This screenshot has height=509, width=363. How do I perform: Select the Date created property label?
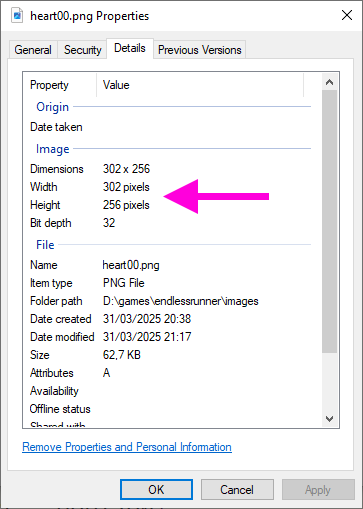[61, 319]
